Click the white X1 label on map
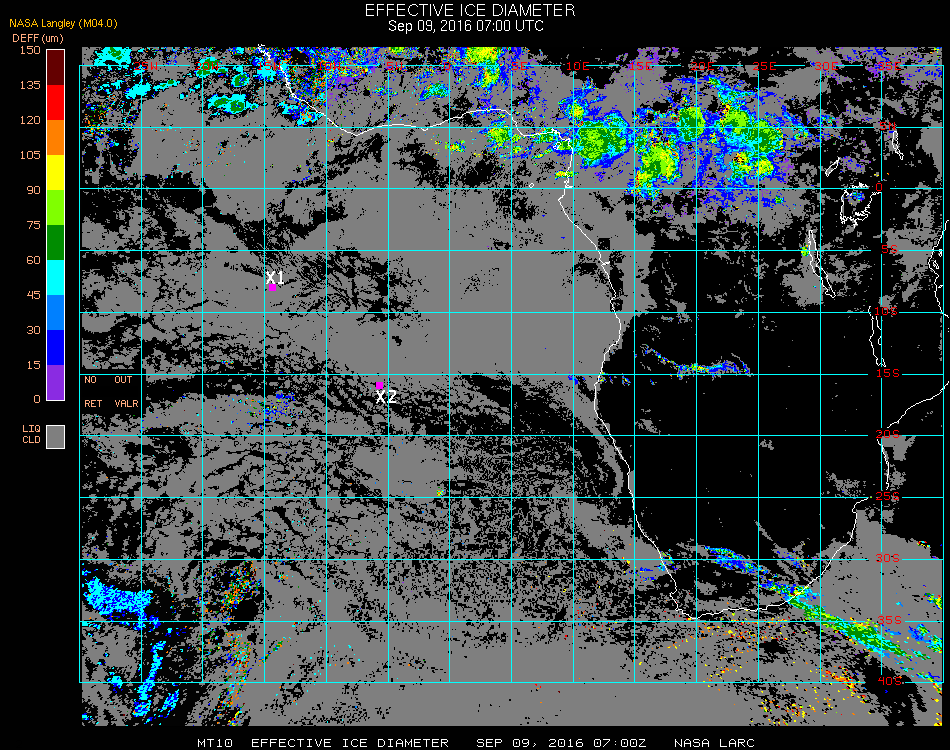The height and width of the screenshot is (750, 950). (x=275, y=277)
